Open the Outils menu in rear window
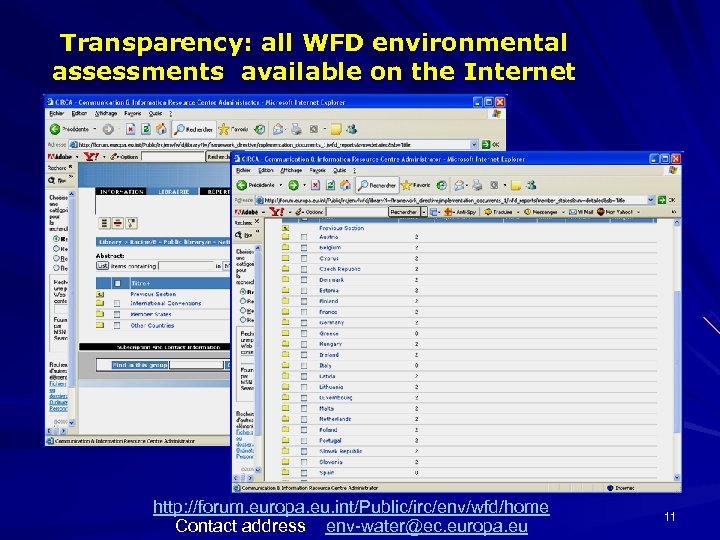This screenshot has width=720, height=540. click(155, 113)
